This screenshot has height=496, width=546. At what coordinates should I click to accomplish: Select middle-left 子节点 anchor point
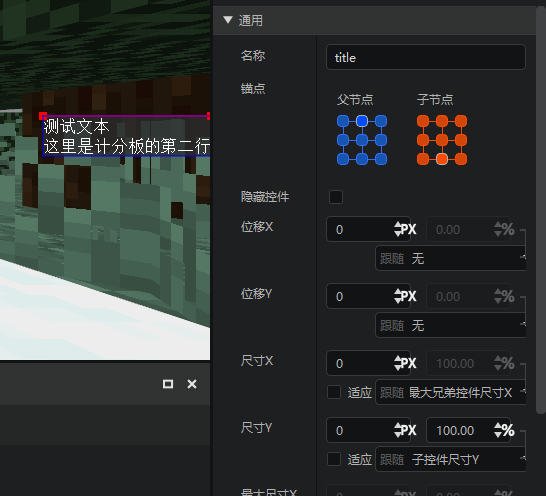click(x=423, y=140)
